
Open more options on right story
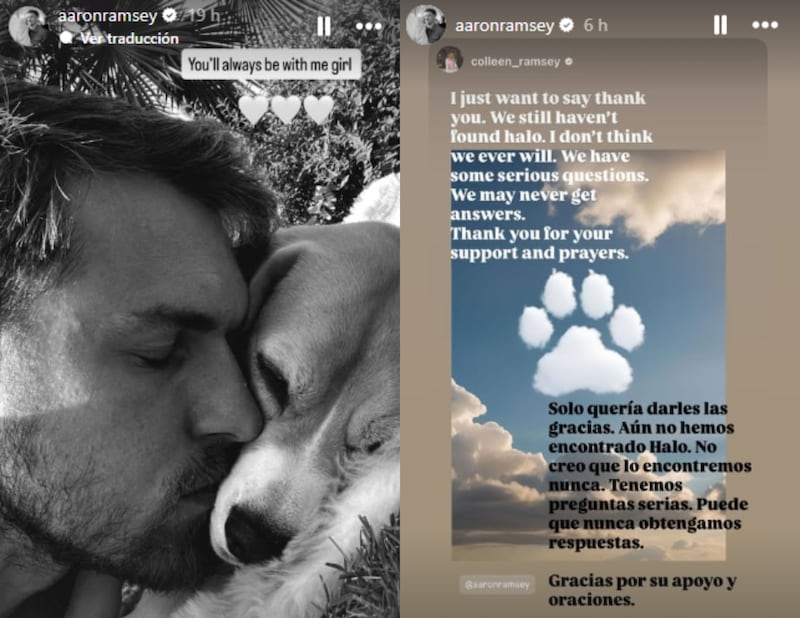click(x=765, y=25)
